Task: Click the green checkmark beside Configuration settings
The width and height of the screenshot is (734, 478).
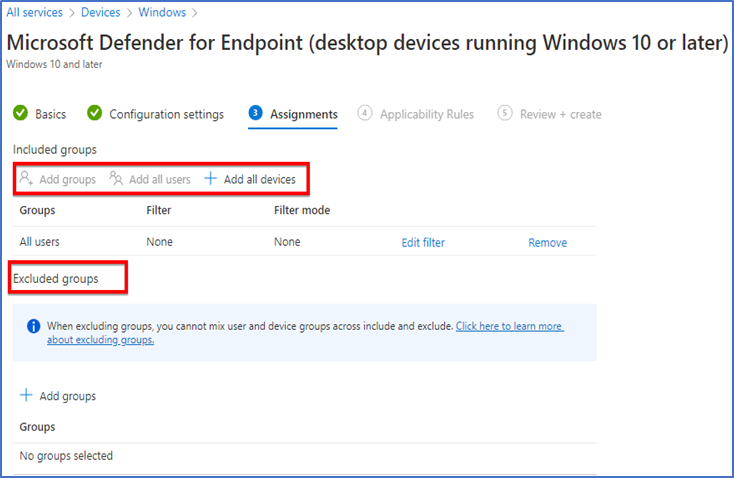Action: click(95, 113)
